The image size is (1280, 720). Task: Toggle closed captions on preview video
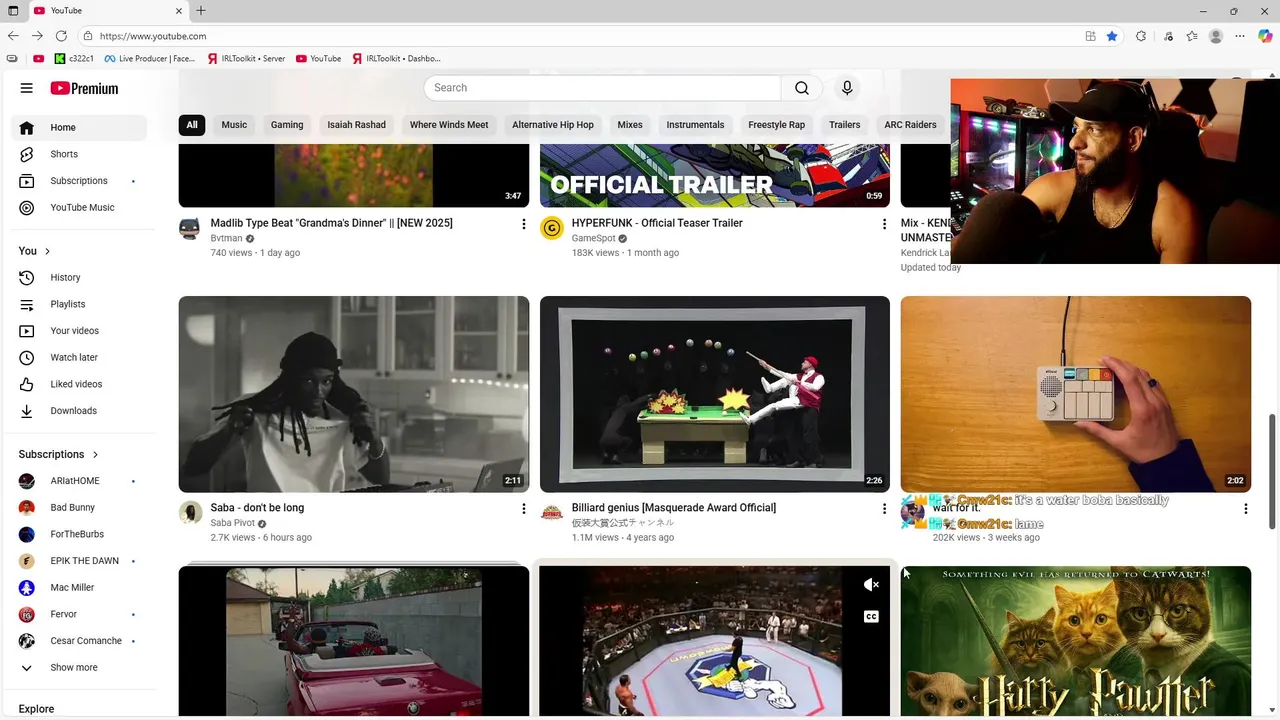point(871,617)
